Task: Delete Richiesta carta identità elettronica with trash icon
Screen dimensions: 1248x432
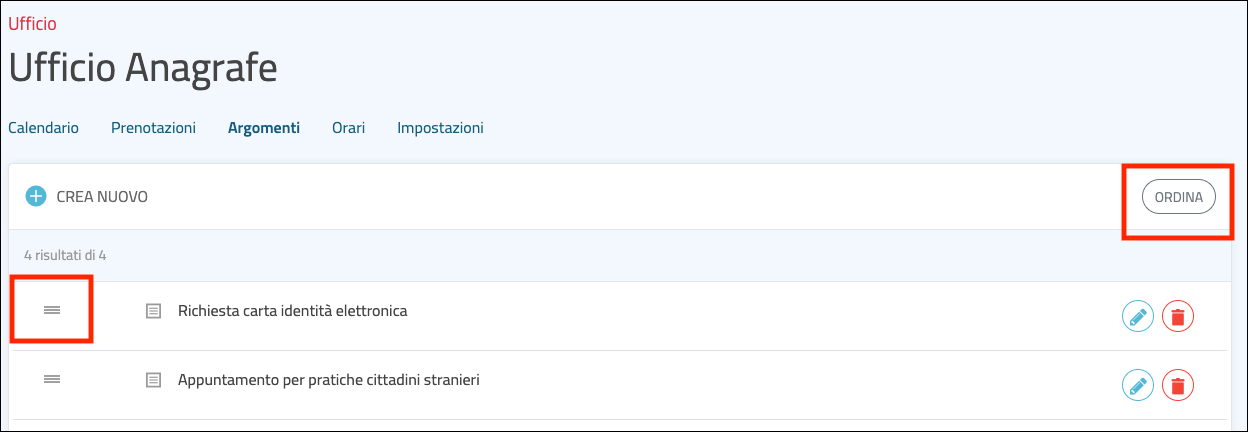Action: tap(1178, 317)
